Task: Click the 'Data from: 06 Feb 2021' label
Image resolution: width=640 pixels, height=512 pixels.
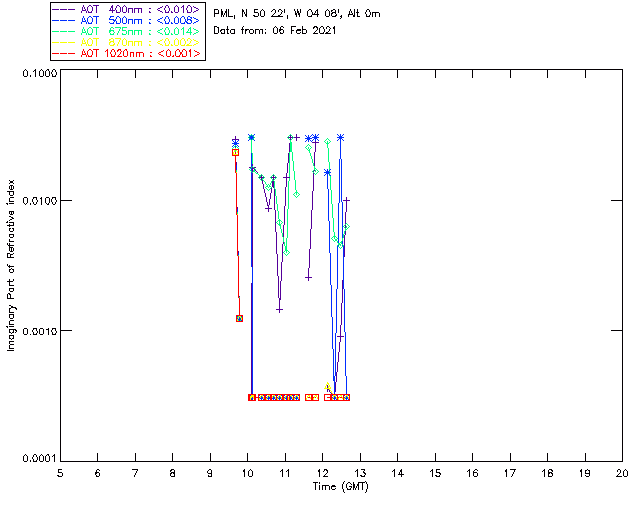Action: (x=274, y=30)
